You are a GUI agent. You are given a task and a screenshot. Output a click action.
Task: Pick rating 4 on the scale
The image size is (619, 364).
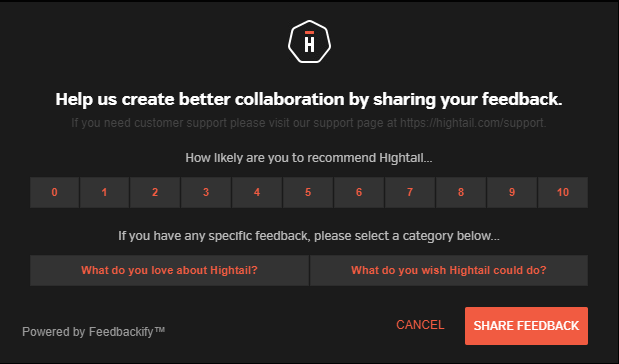(257, 192)
